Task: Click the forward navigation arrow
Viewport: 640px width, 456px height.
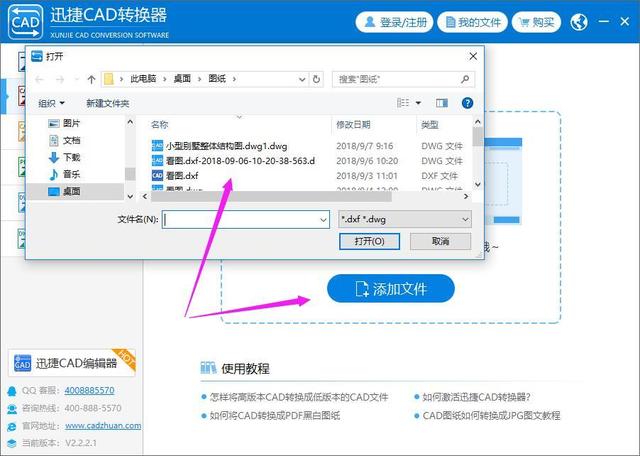Action: coord(60,79)
